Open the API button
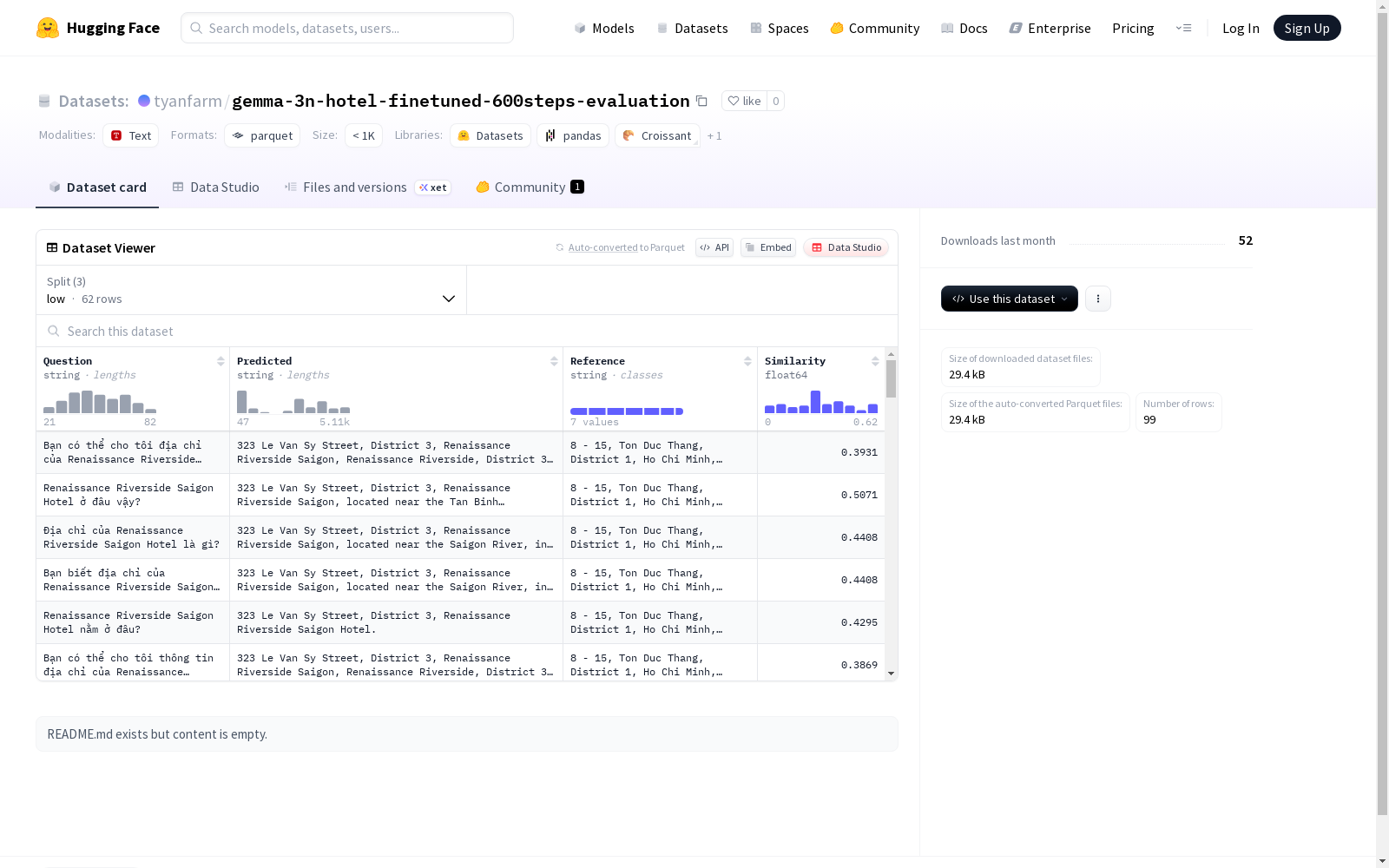The image size is (1389, 868). 714,247
